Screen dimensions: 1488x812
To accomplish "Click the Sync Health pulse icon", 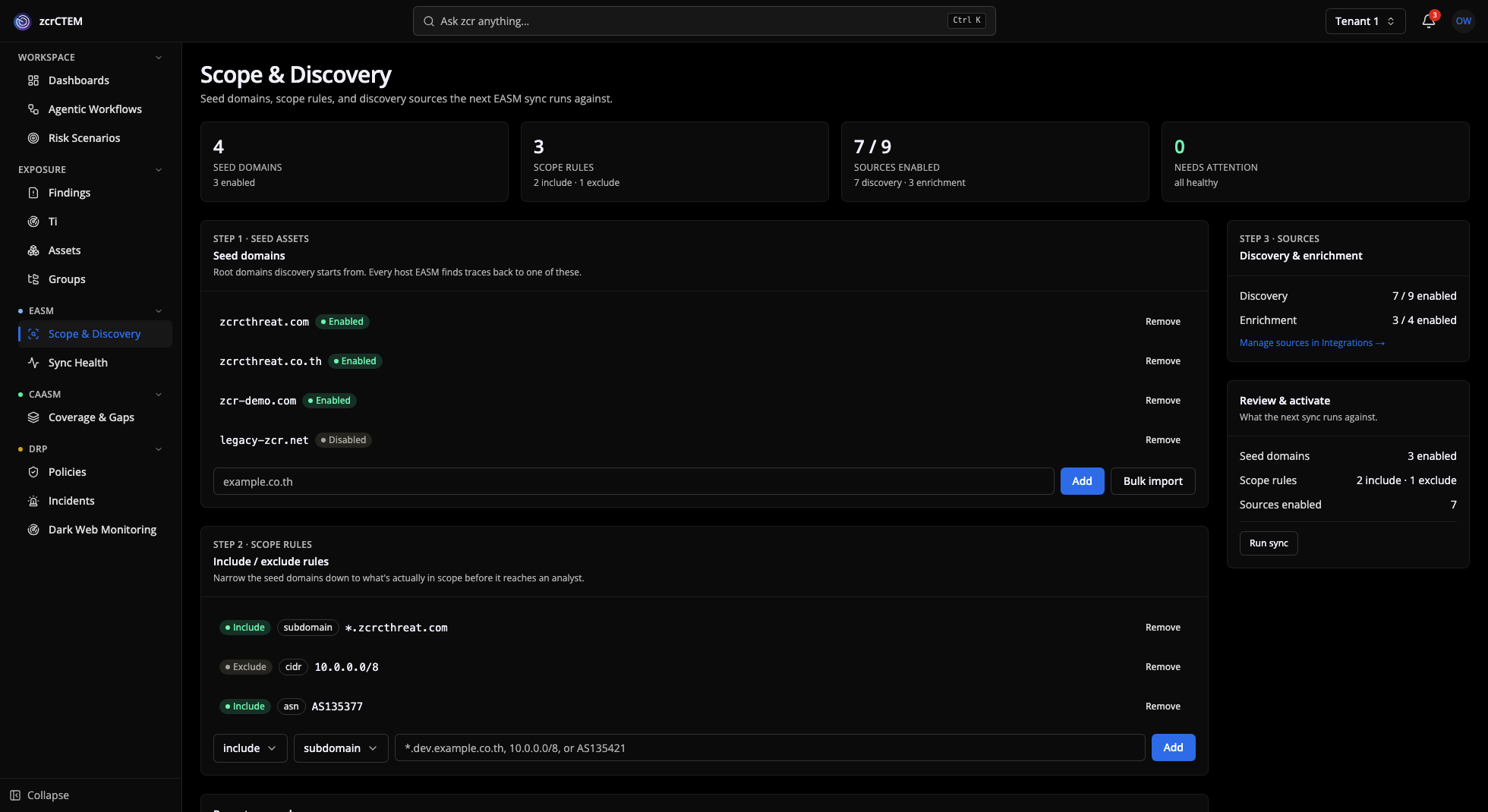I will [33, 363].
